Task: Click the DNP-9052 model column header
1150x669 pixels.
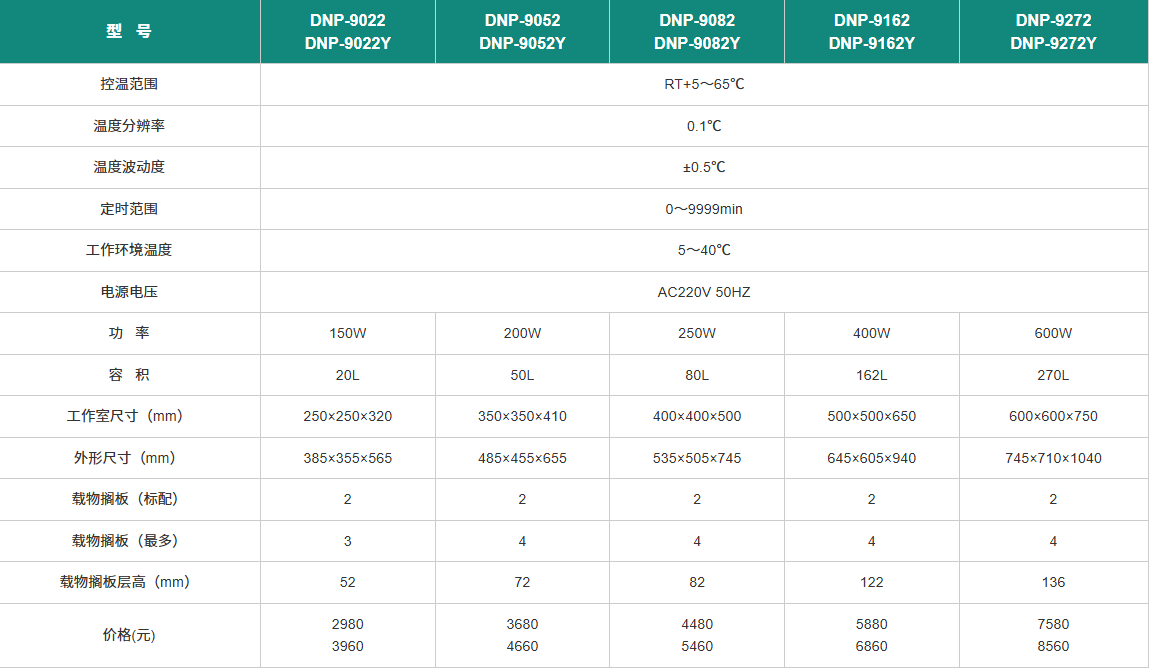Action: (522, 31)
